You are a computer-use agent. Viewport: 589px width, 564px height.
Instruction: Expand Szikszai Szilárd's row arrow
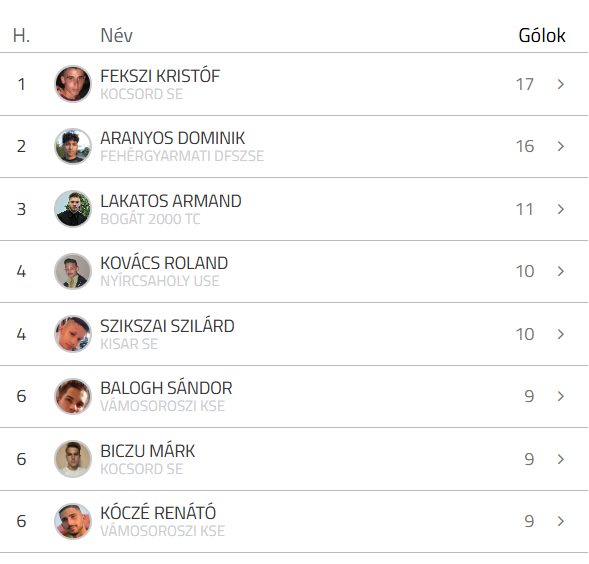point(561,334)
